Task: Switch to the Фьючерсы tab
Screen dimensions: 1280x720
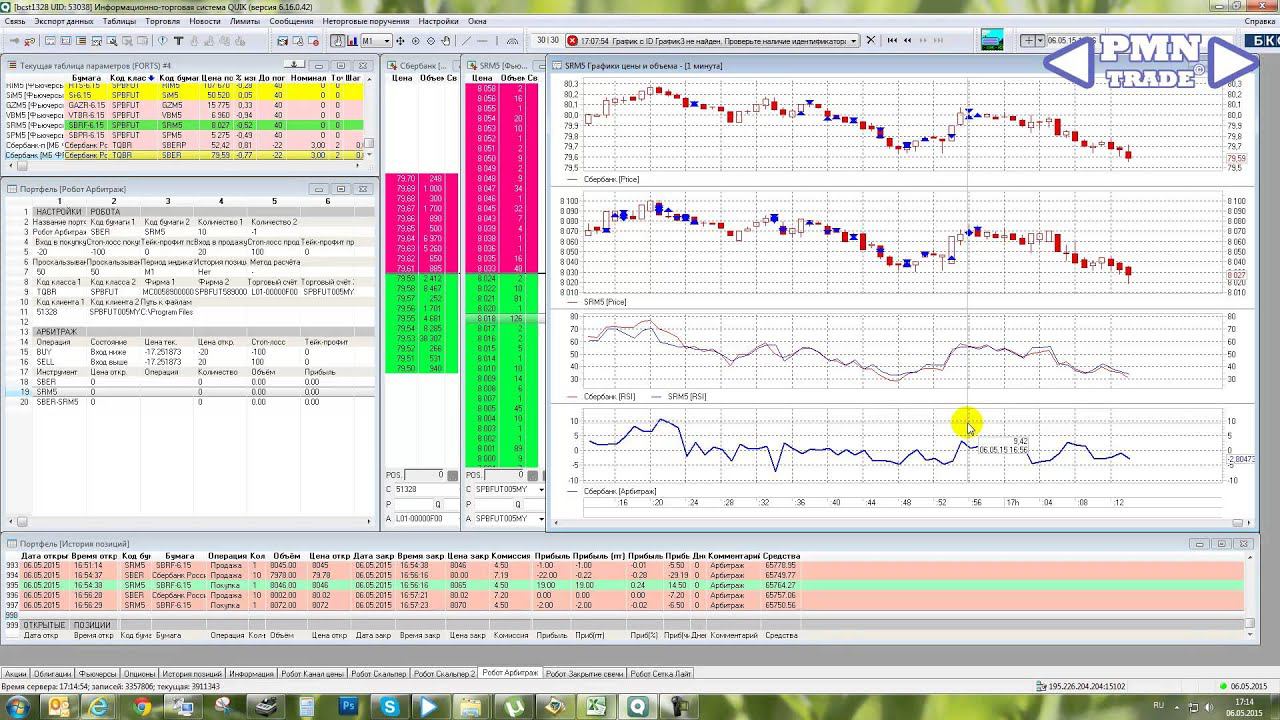Action: click(98, 674)
